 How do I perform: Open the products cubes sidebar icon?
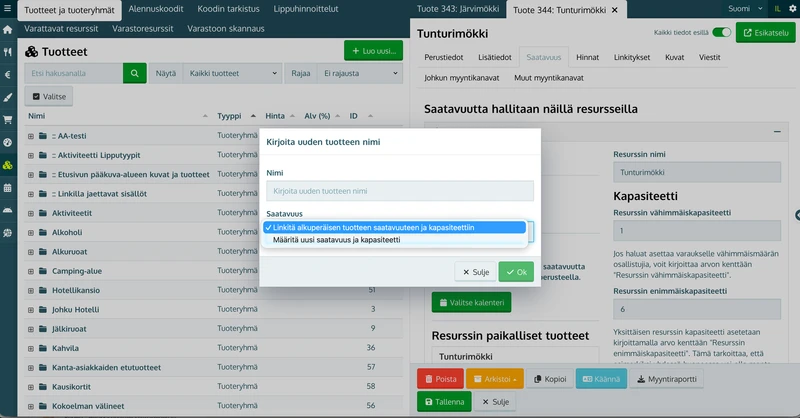pyautogui.click(x=8, y=165)
